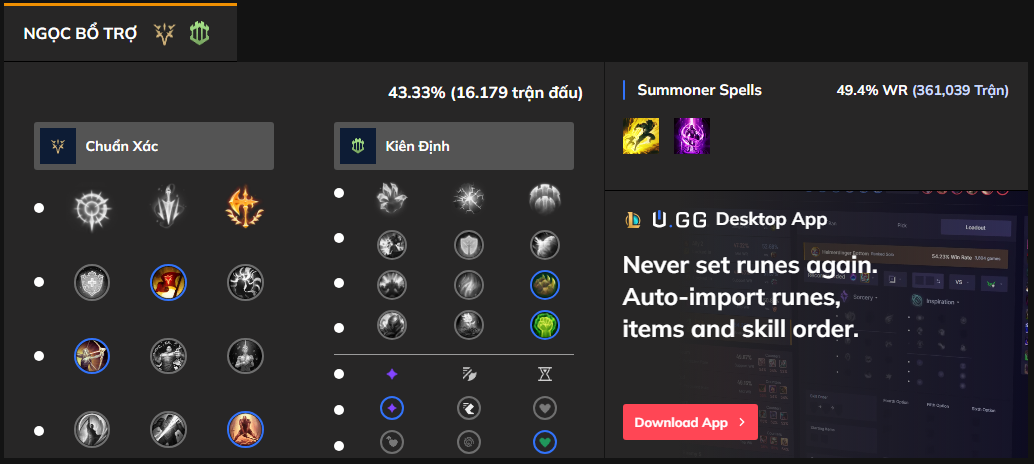Pick the Last Stand rune
Screen dimensions: 1034x464
point(245,429)
